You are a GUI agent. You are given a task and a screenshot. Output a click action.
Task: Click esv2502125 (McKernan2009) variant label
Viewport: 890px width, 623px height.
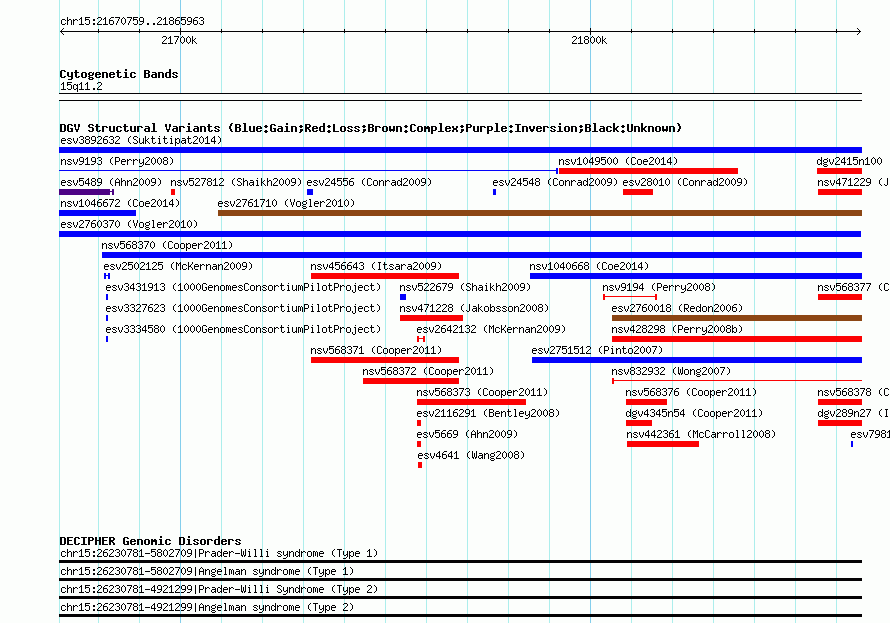[x=178, y=266]
